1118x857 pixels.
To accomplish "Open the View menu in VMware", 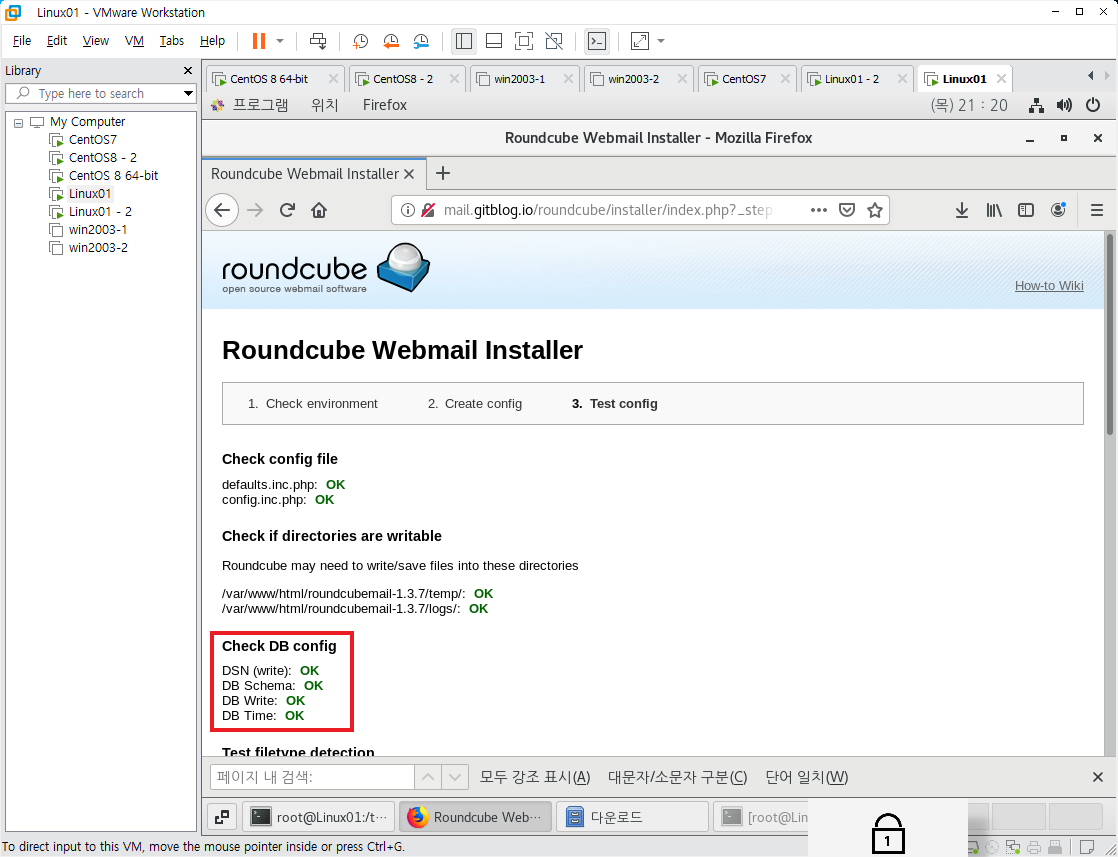I will click(96, 41).
